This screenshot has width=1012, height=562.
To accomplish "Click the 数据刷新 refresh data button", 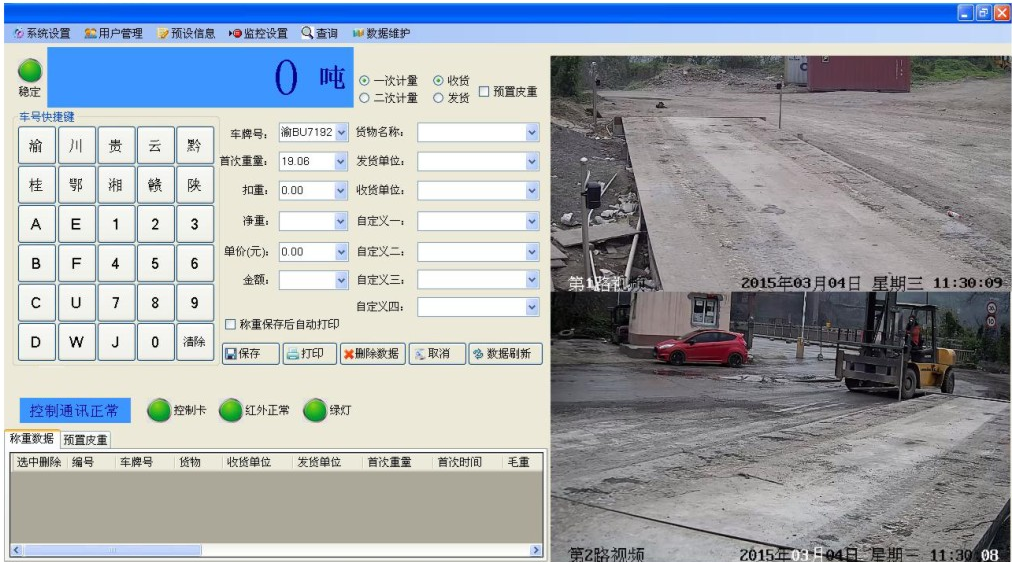I will [x=505, y=354].
